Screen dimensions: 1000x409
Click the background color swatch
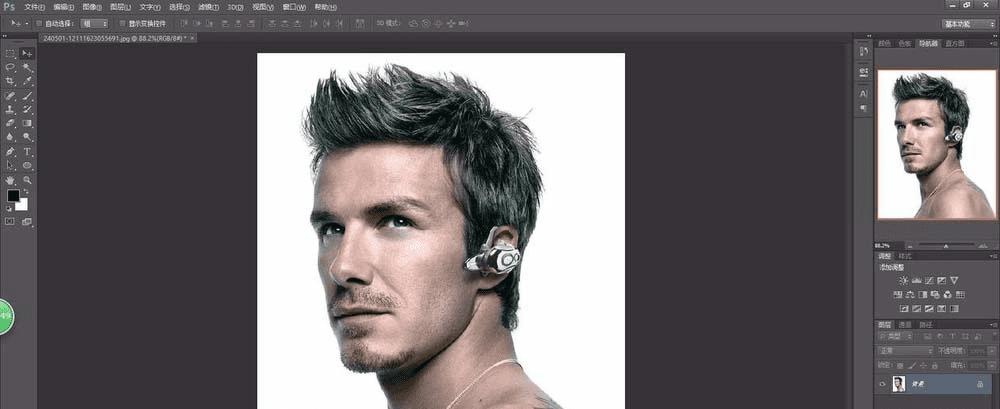pyautogui.click(x=23, y=205)
